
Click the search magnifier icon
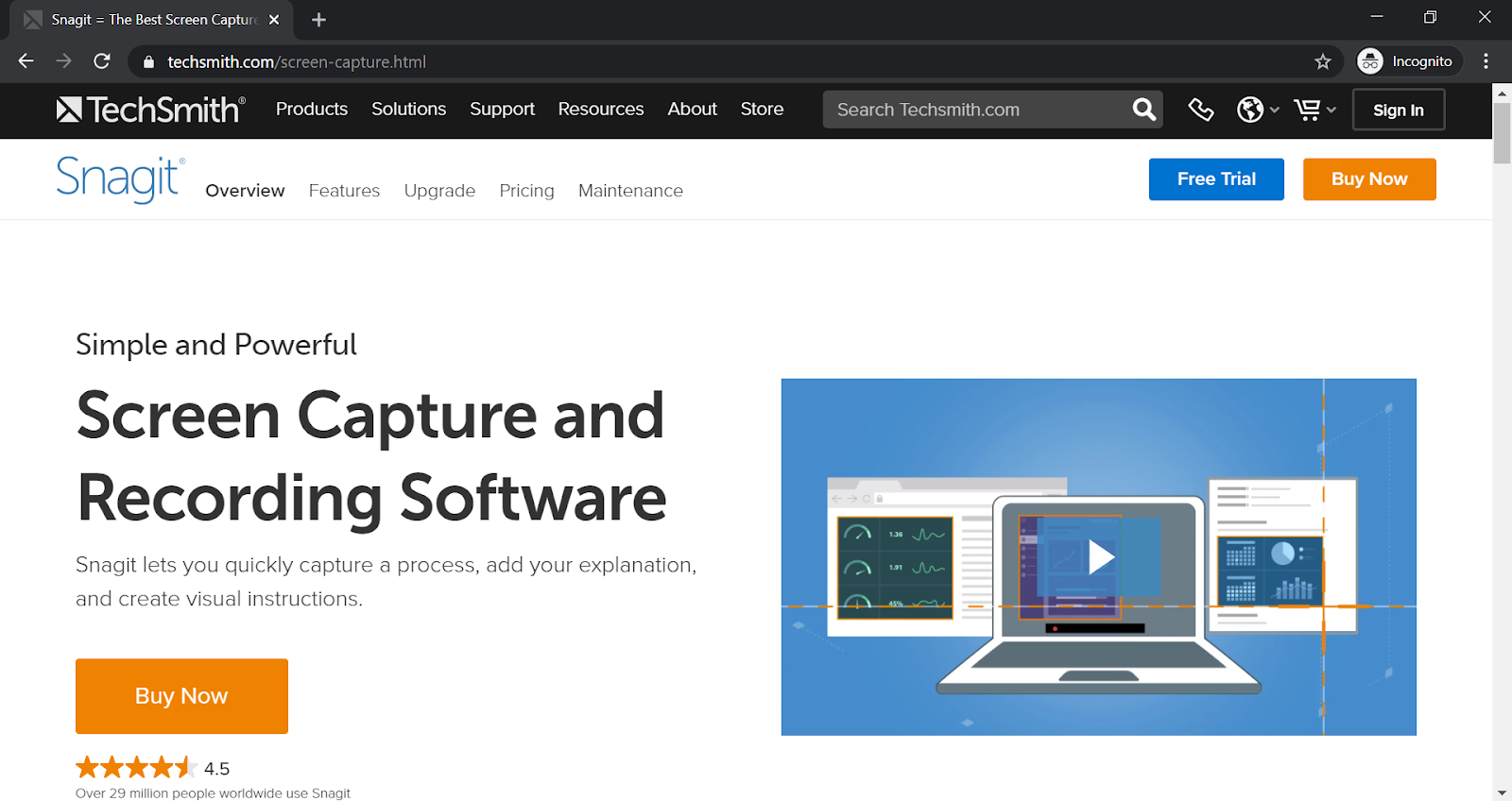[x=1143, y=110]
